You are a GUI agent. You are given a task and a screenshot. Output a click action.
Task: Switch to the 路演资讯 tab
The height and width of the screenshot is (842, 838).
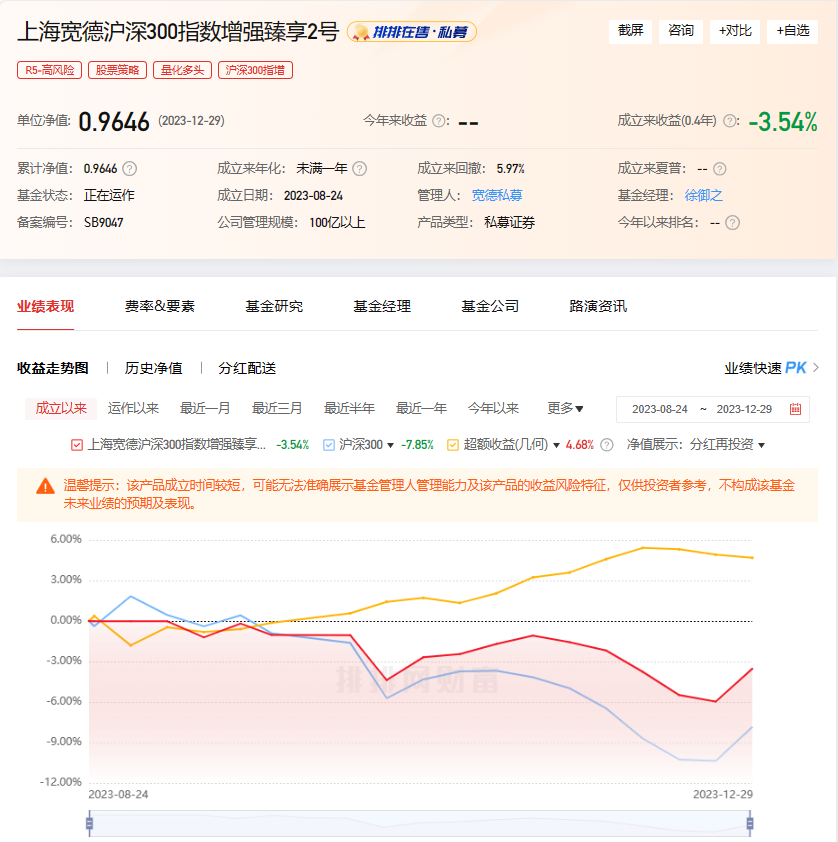(x=598, y=307)
